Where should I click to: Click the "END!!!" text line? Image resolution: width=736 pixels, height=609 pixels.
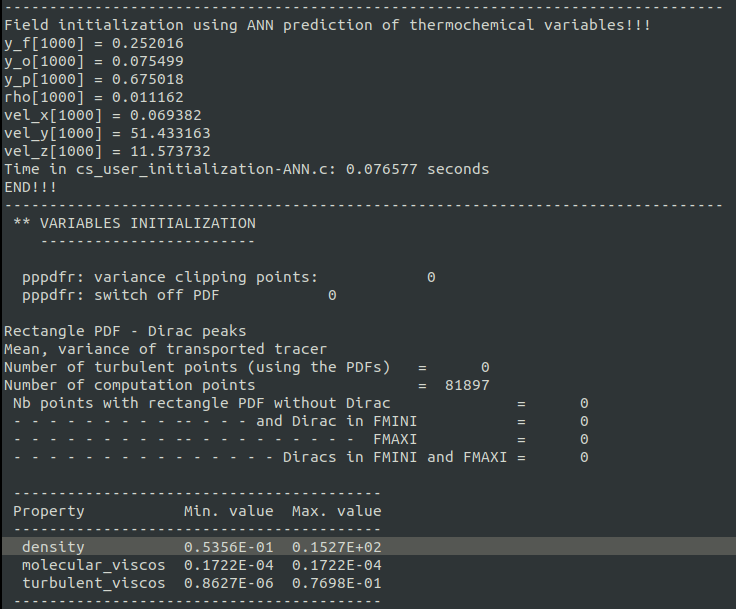[x=31, y=187]
